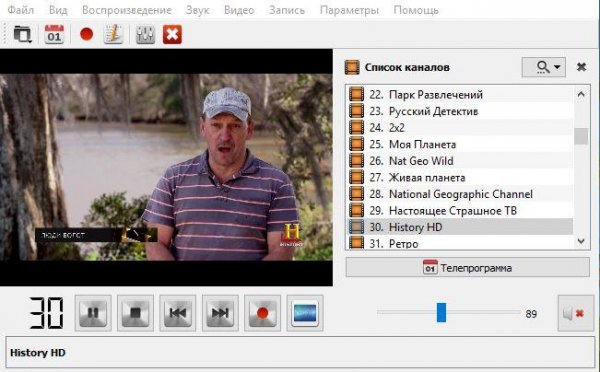The width and height of the screenshot is (600, 372).
Task: Click the volume value 89
Action: (x=531, y=314)
